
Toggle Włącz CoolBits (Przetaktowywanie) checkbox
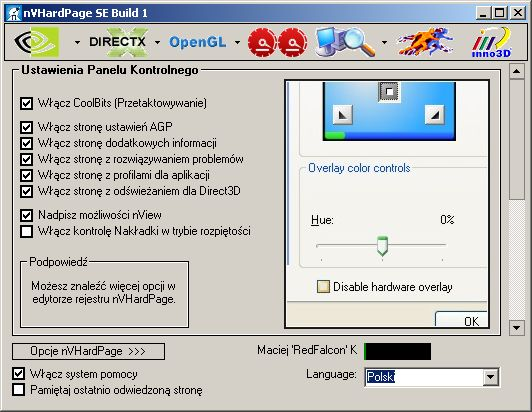coord(26,103)
